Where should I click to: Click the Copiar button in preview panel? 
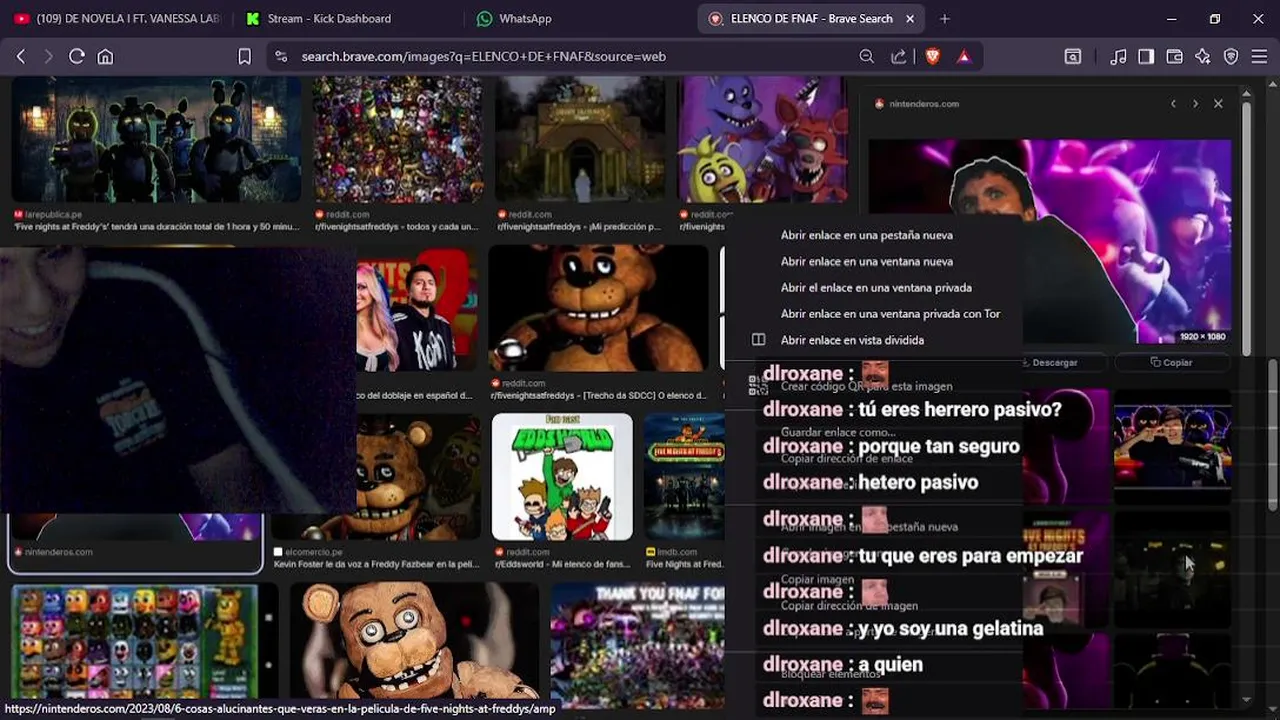tap(1171, 362)
